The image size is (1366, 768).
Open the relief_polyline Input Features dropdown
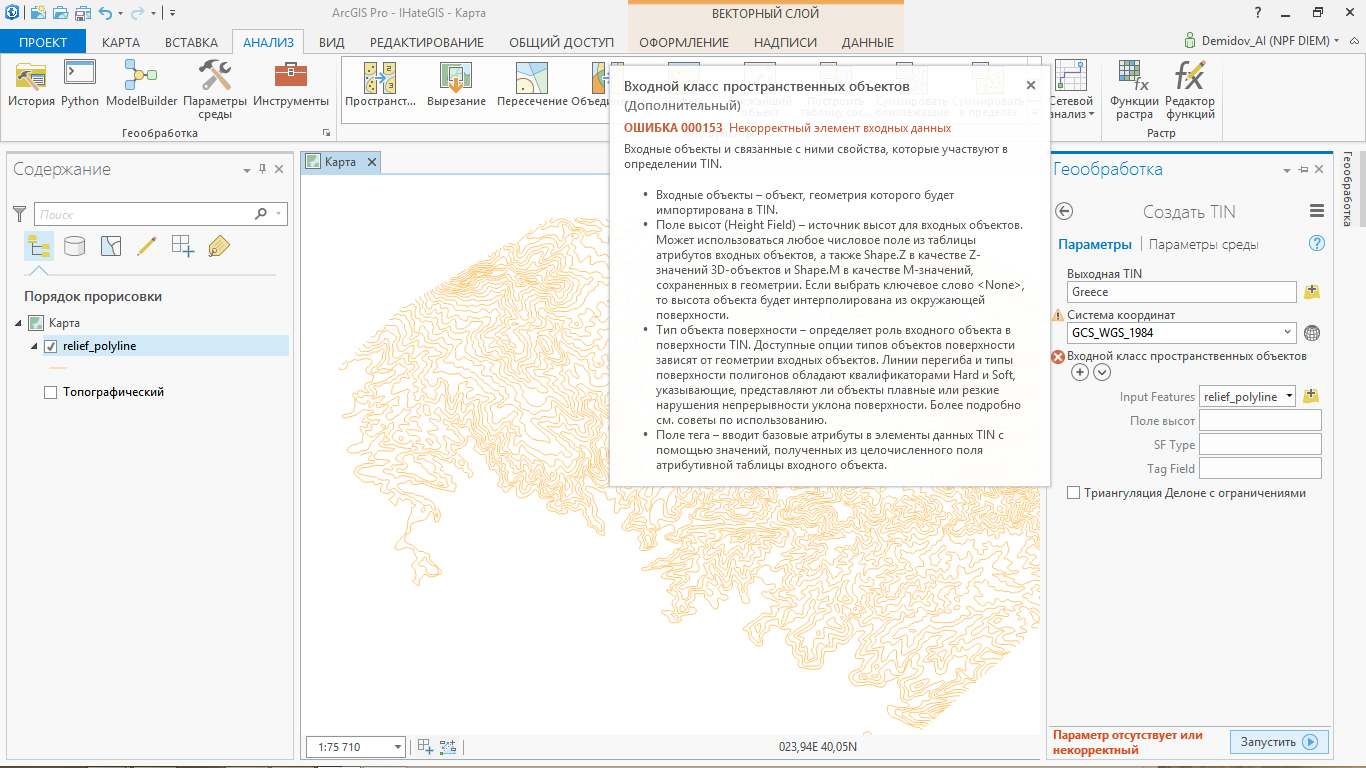tap(1288, 396)
